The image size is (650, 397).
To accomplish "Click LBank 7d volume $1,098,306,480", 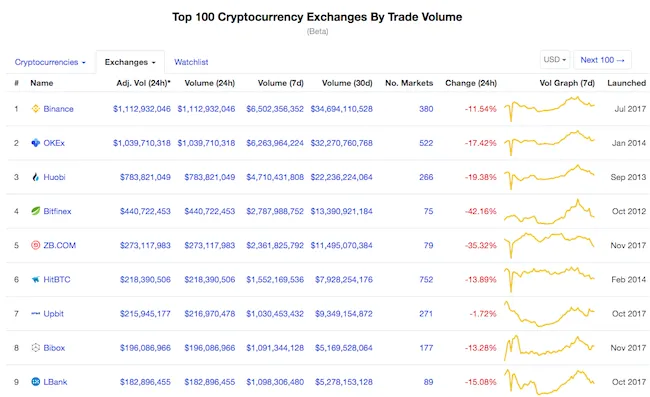I will point(275,382).
